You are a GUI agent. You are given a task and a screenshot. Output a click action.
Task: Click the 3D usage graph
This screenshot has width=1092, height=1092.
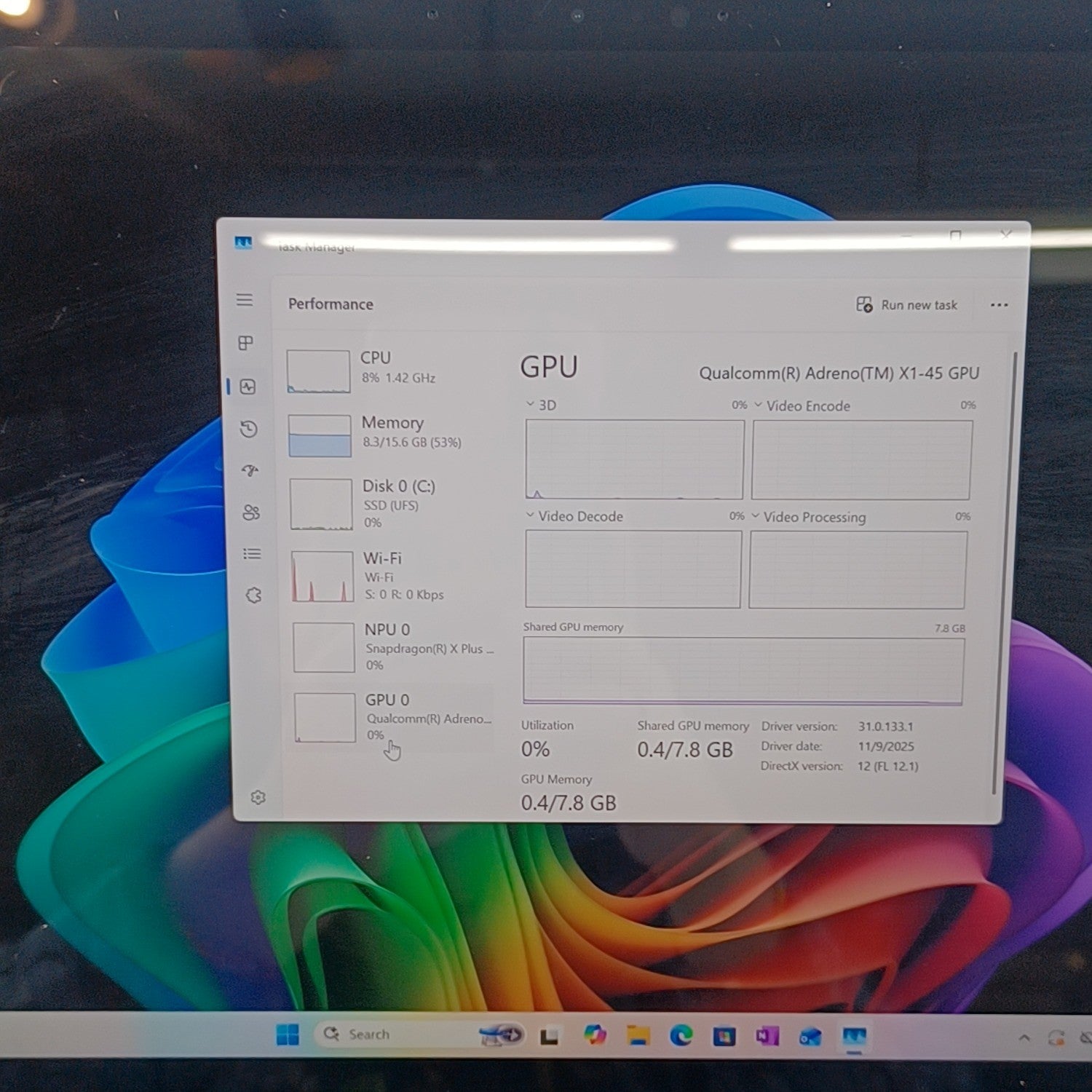[634, 459]
